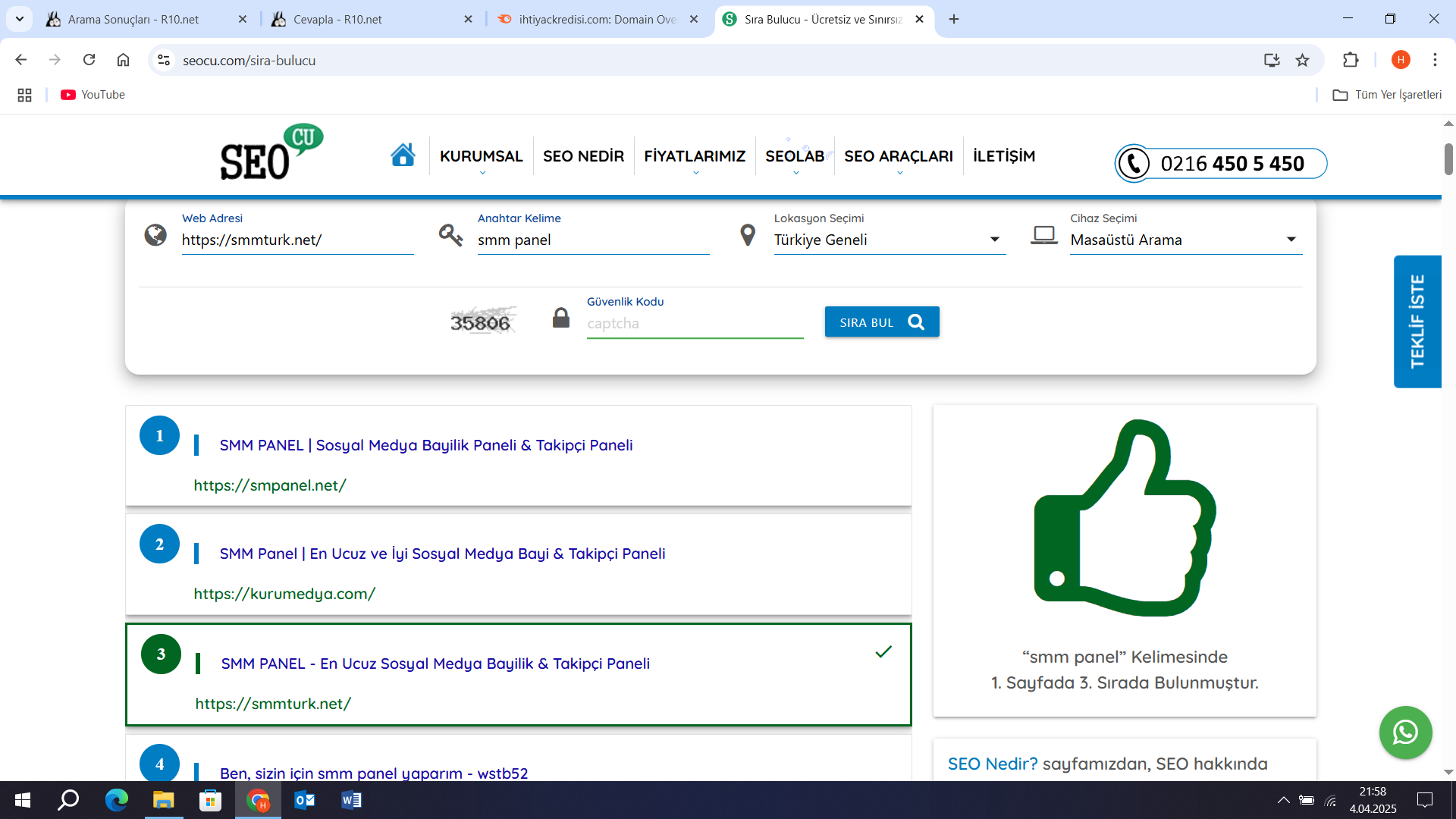Click the SIRA BUL search button
Screen dimensions: 1456x819
click(x=882, y=322)
